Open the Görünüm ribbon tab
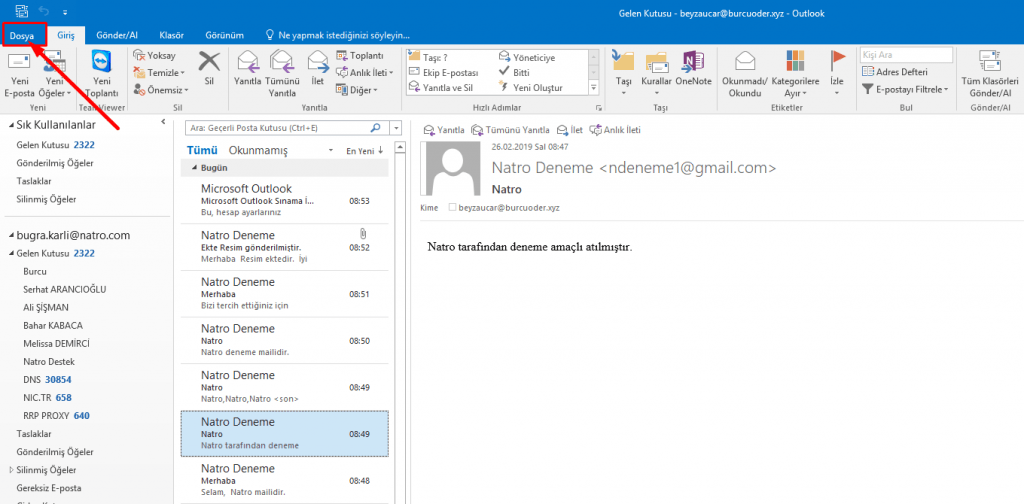This screenshot has width=1024, height=504. point(225,35)
